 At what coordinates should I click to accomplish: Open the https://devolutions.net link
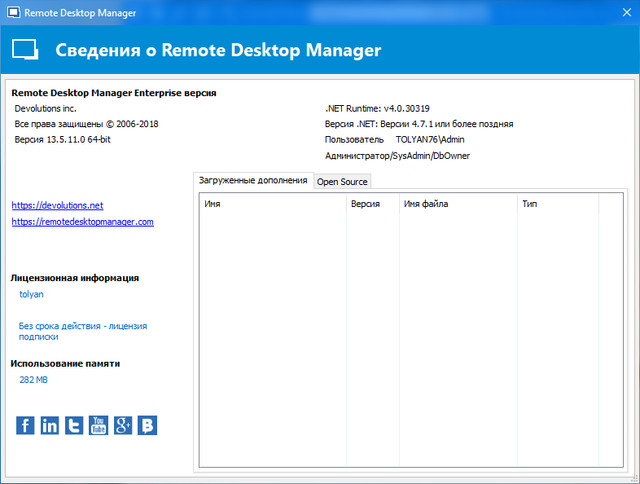point(57,205)
